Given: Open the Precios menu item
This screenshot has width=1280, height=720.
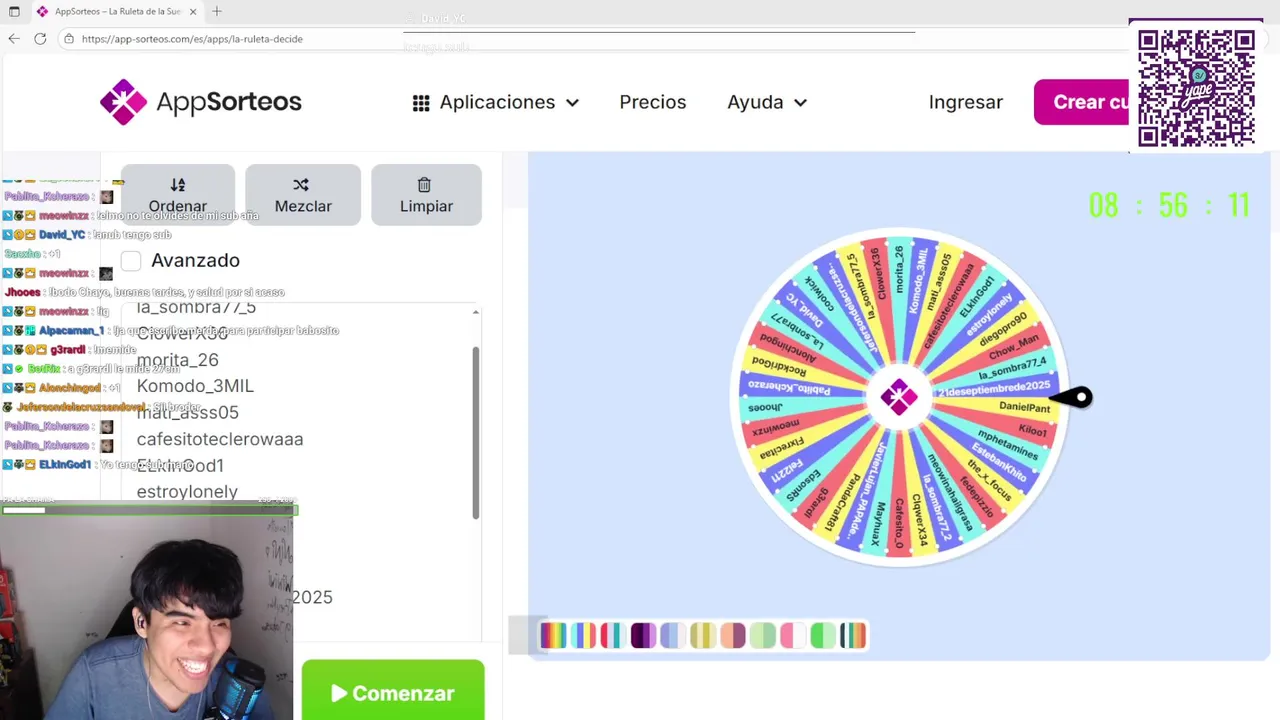Looking at the screenshot, I should tap(652, 102).
